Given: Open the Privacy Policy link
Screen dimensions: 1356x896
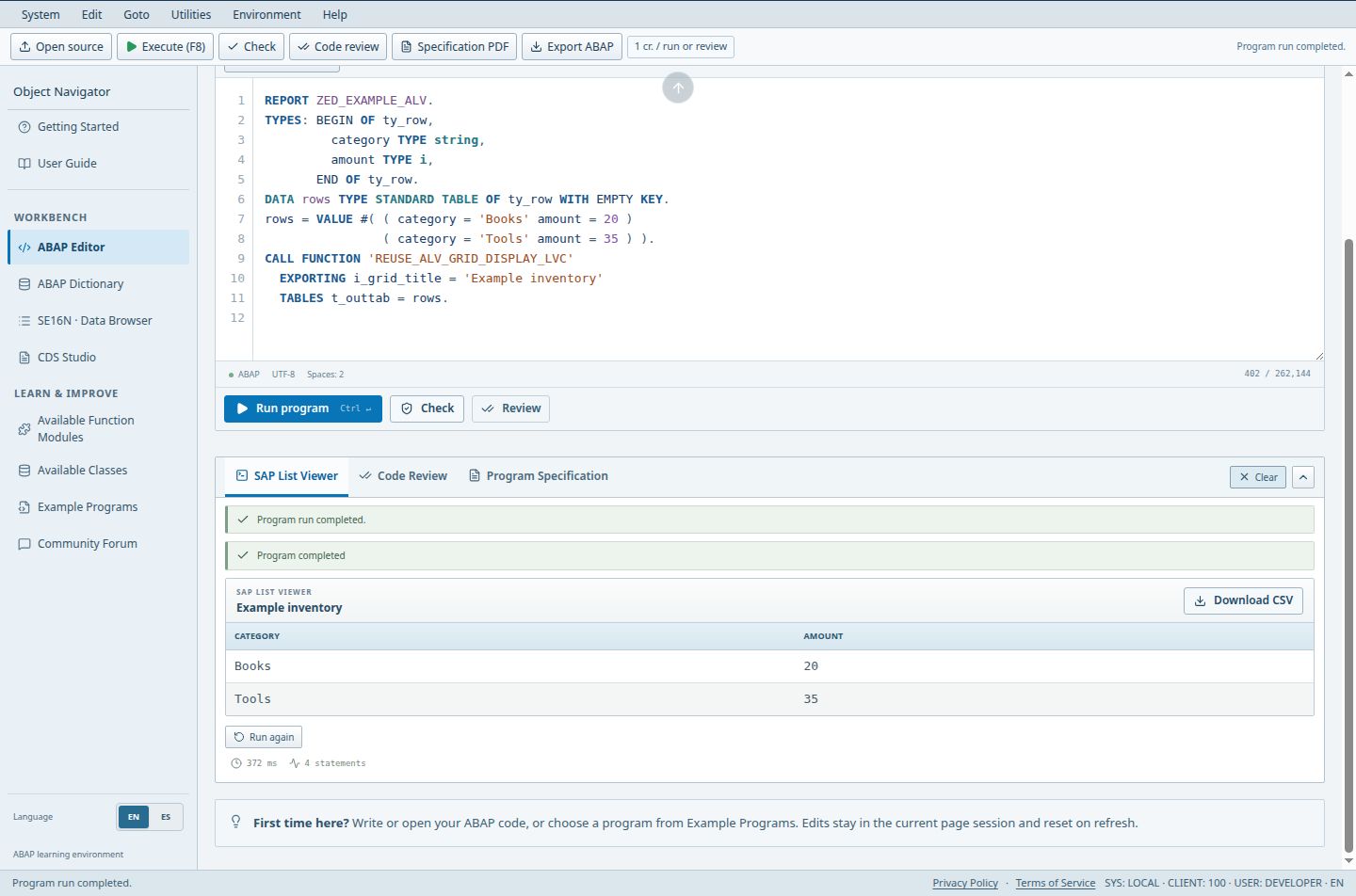Looking at the screenshot, I should [965, 883].
